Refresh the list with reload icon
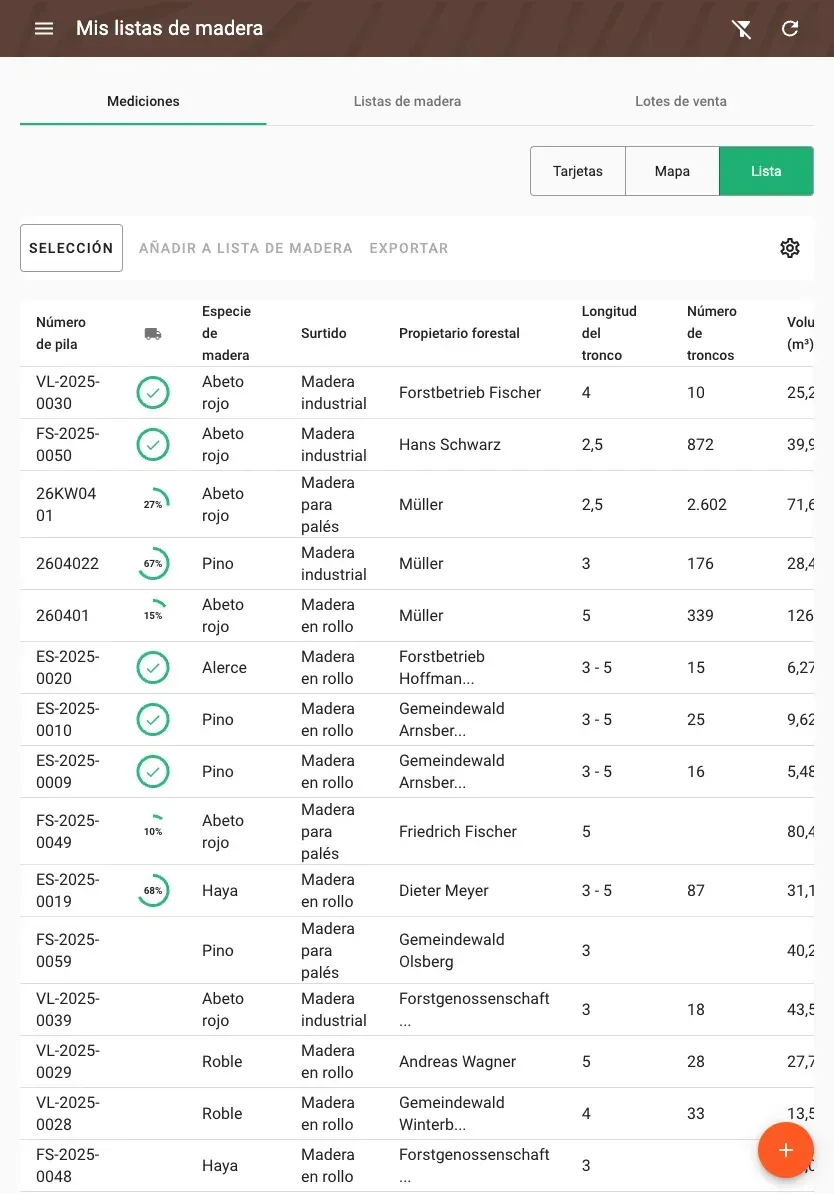This screenshot has height=1194, width=834. coord(790,28)
